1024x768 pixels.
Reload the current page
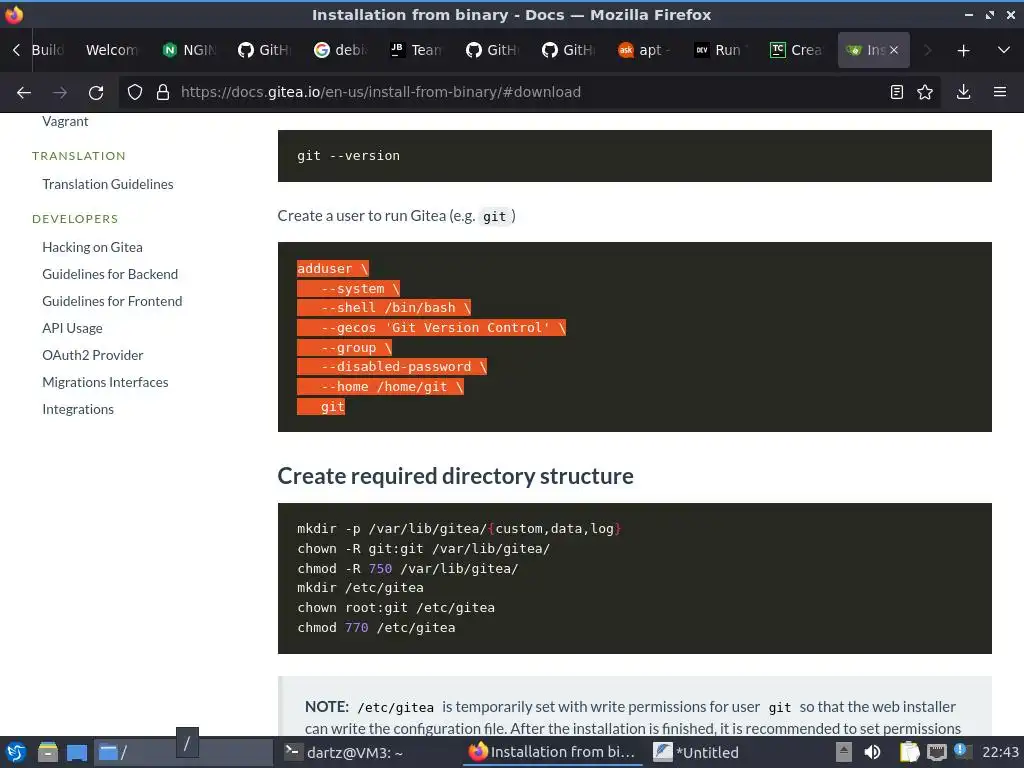(96, 93)
